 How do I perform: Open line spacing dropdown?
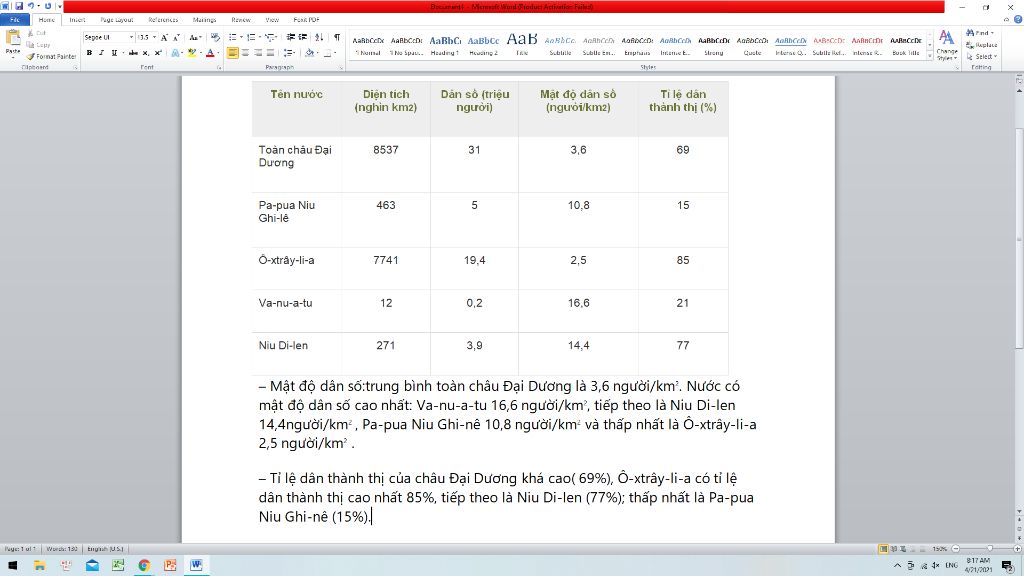pos(289,53)
